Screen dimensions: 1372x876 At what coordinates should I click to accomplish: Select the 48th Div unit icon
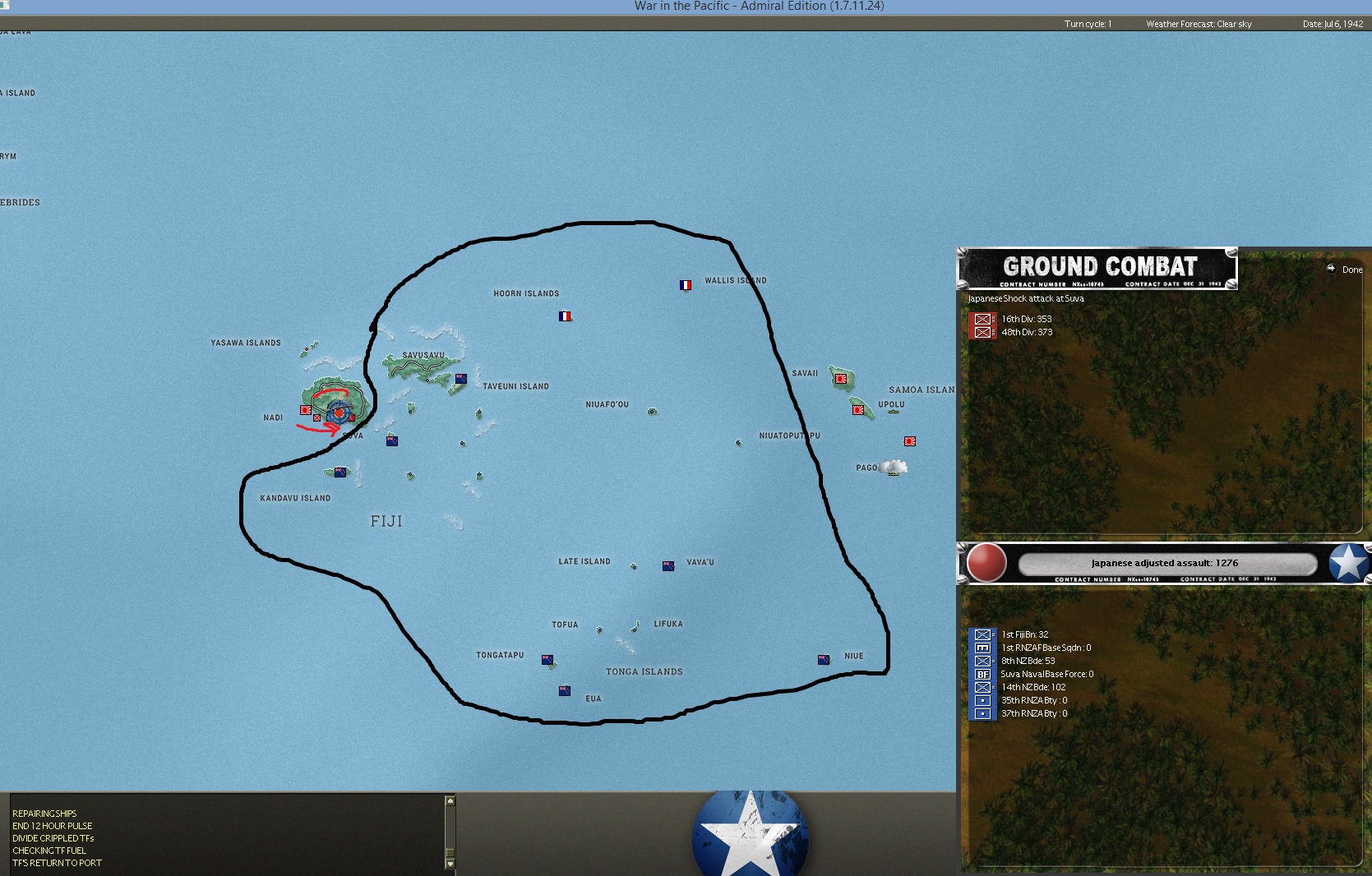(982, 332)
